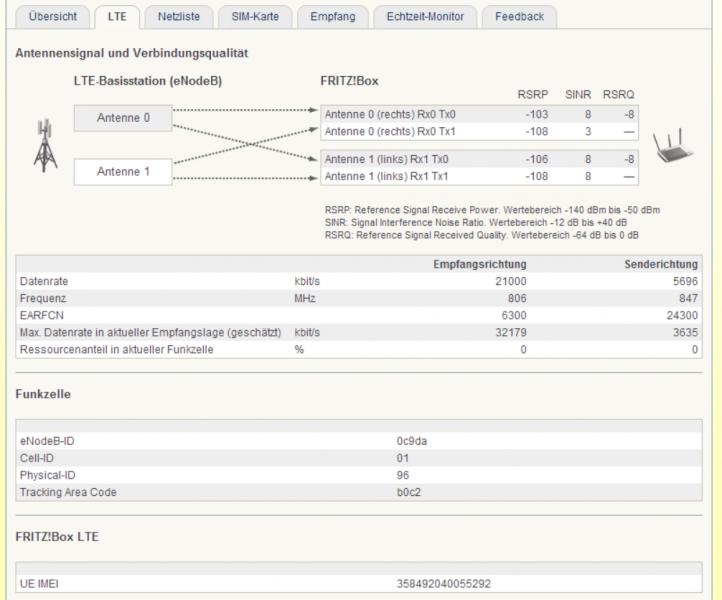
Task: Click the Frequenz row label
Action: point(43,298)
